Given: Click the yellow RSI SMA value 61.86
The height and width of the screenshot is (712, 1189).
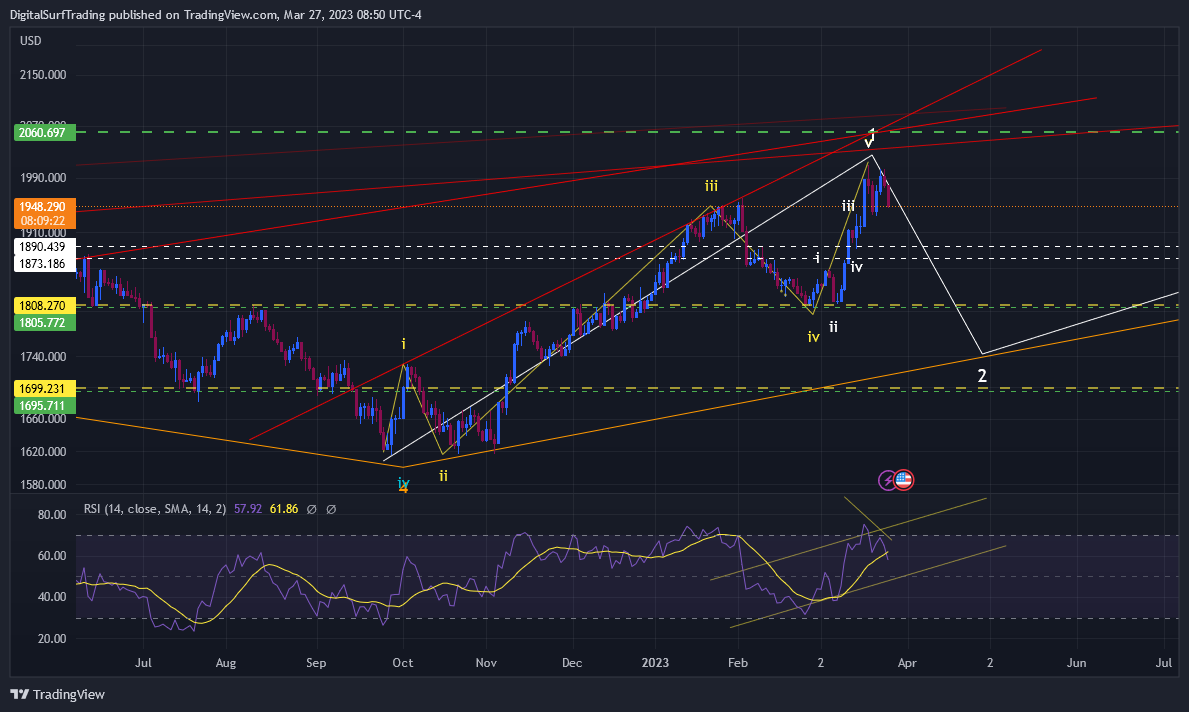Looking at the screenshot, I should click(284, 509).
